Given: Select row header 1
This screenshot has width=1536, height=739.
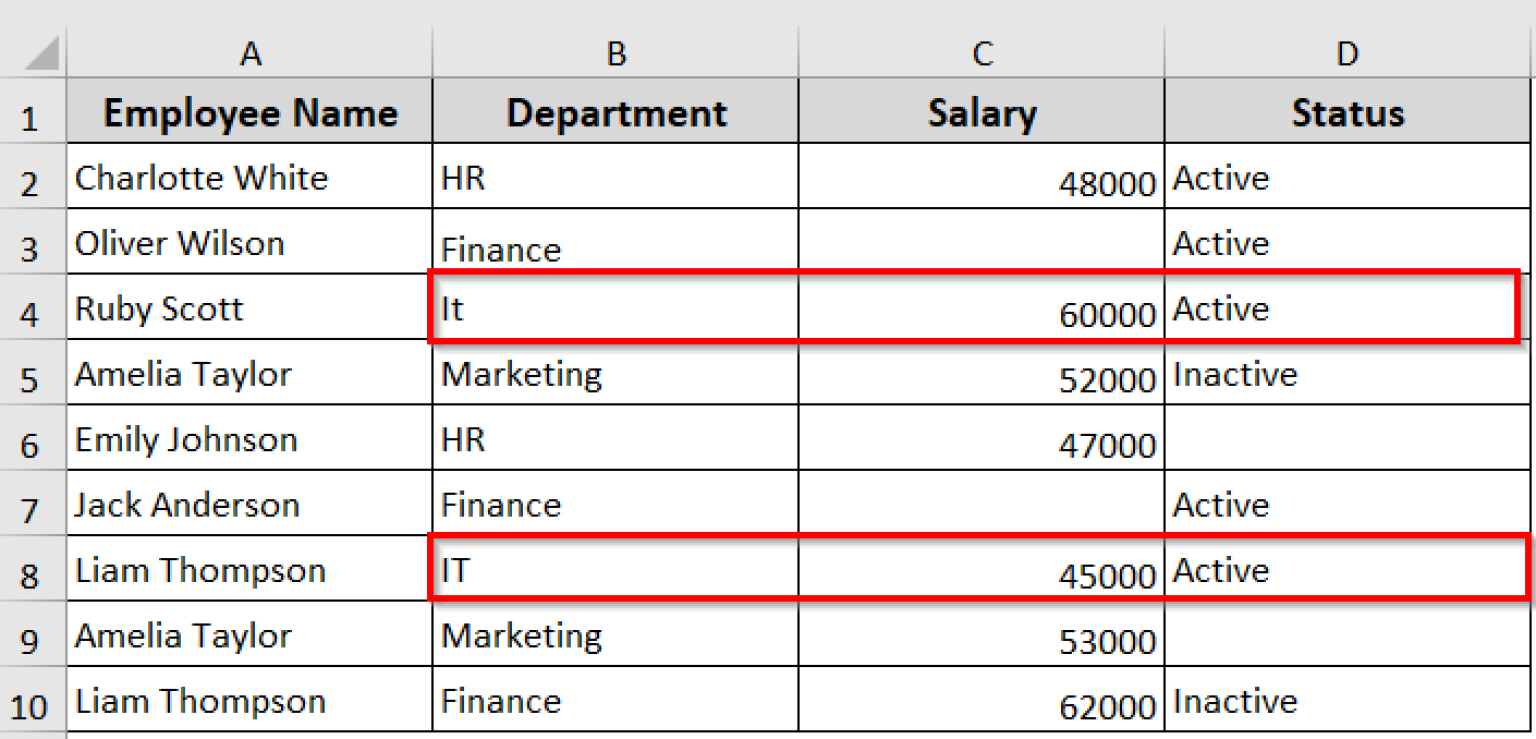Looking at the screenshot, I should click(x=32, y=112).
